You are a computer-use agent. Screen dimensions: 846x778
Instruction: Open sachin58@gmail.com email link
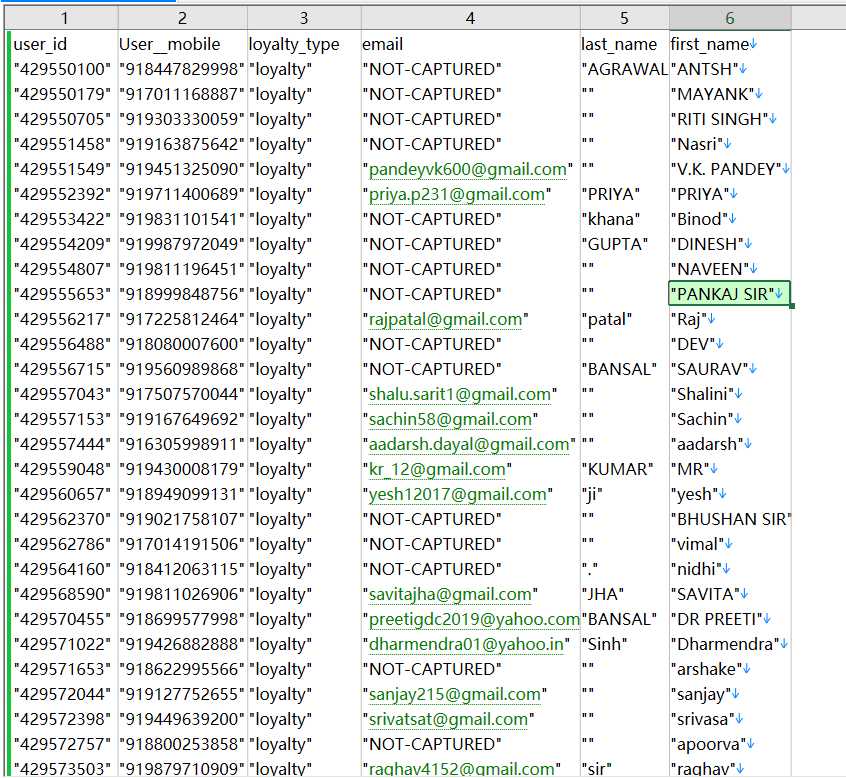[450, 419]
